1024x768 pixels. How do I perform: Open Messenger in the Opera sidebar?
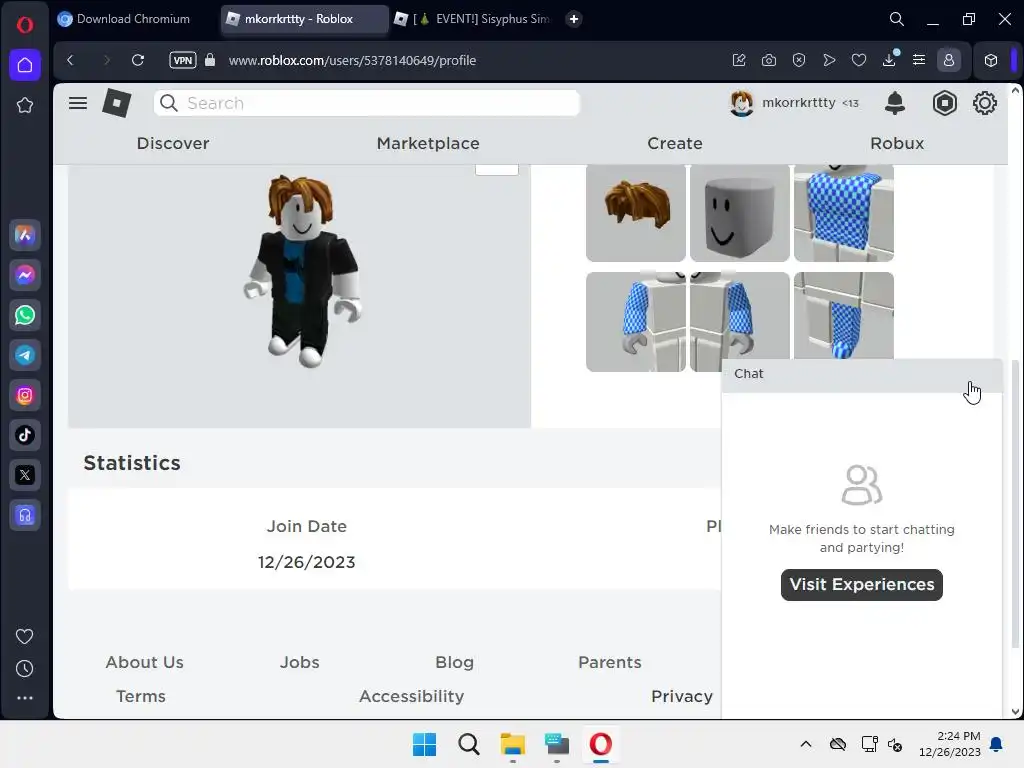click(x=25, y=275)
